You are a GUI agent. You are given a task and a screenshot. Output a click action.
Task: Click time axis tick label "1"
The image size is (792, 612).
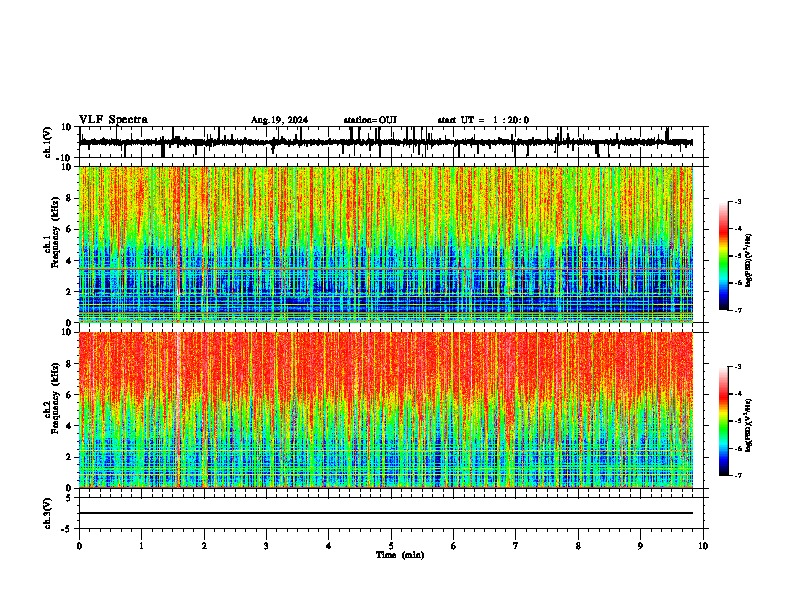point(142,546)
